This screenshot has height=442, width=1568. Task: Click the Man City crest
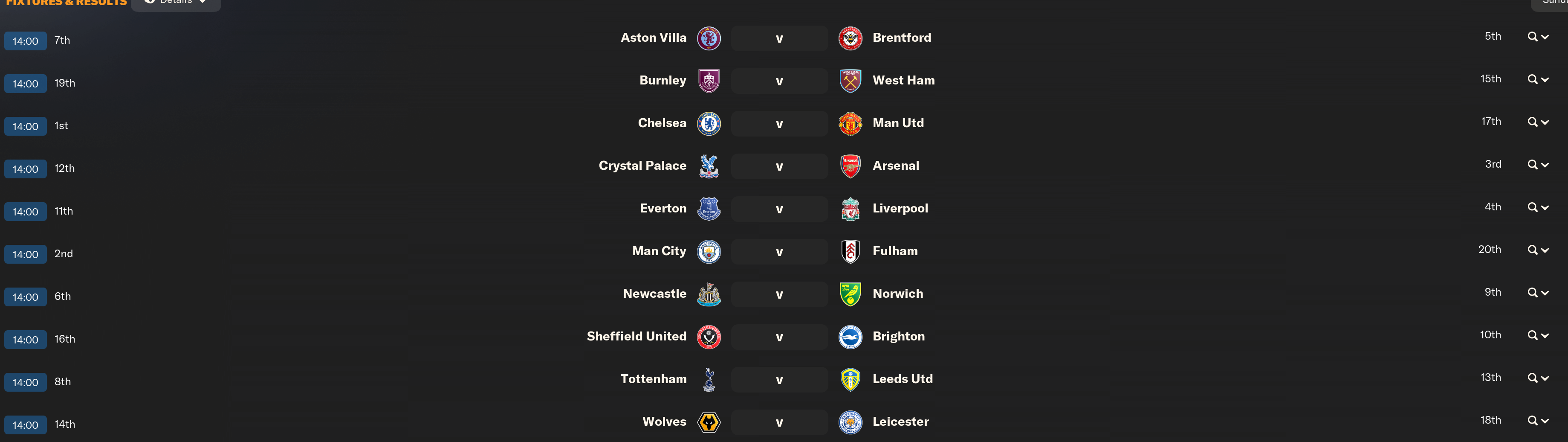(709, 251)
